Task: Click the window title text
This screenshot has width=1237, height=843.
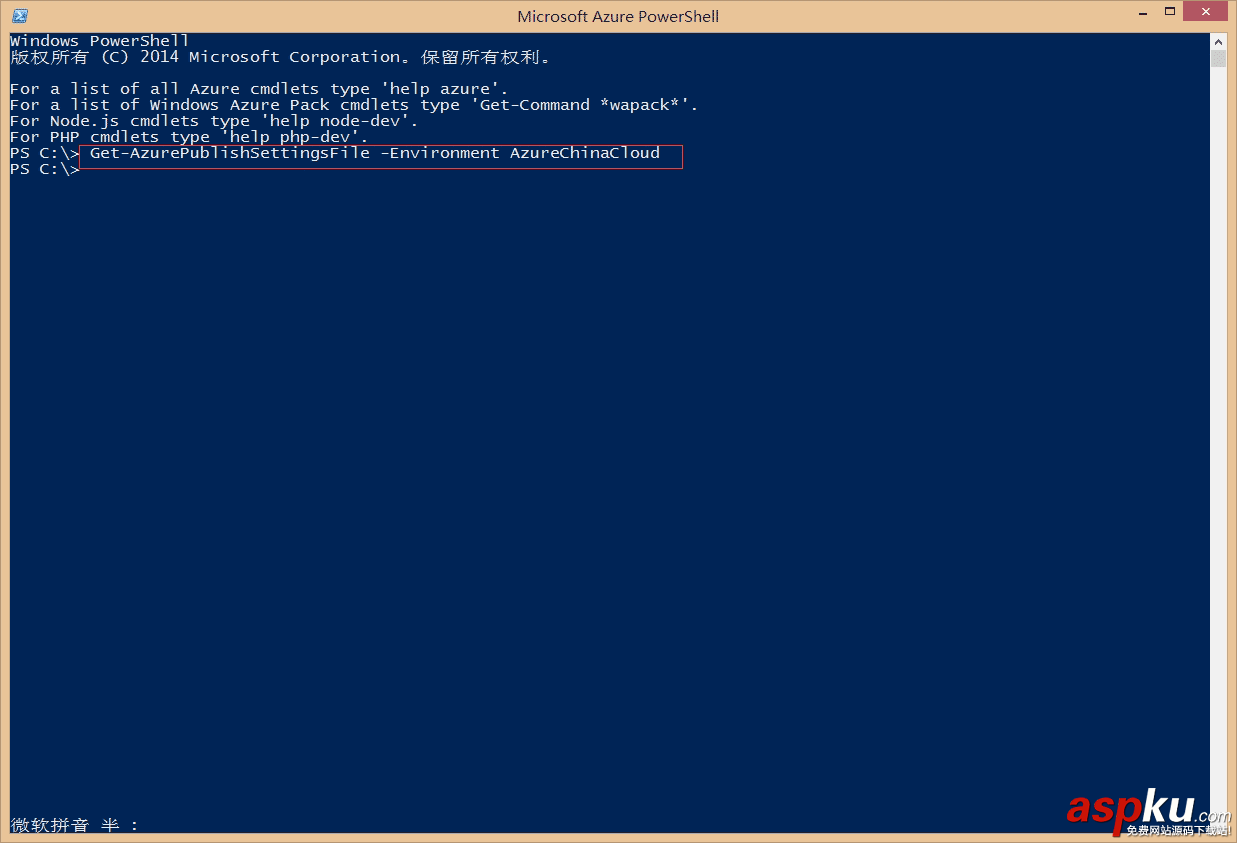Action: pyautogui.click(x=618, y=16)
